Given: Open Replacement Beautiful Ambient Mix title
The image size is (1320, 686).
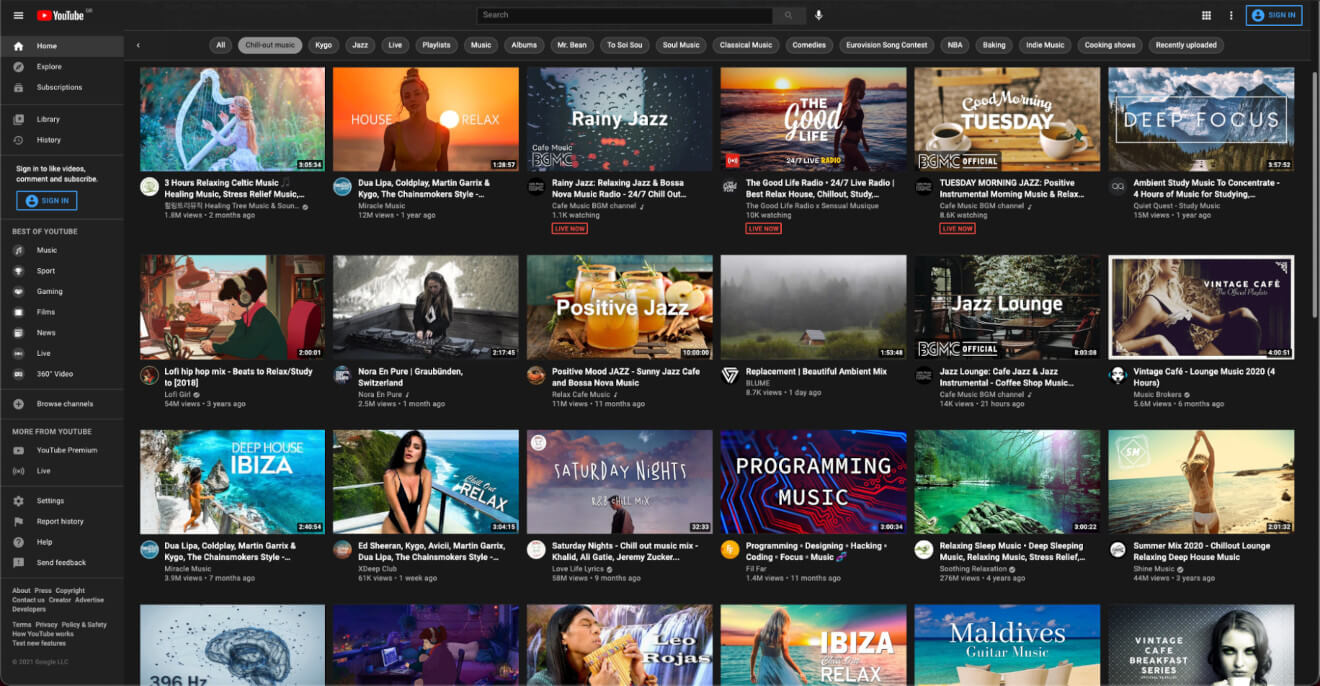Looking at the screenshot, I should click(x=816, y=371).
